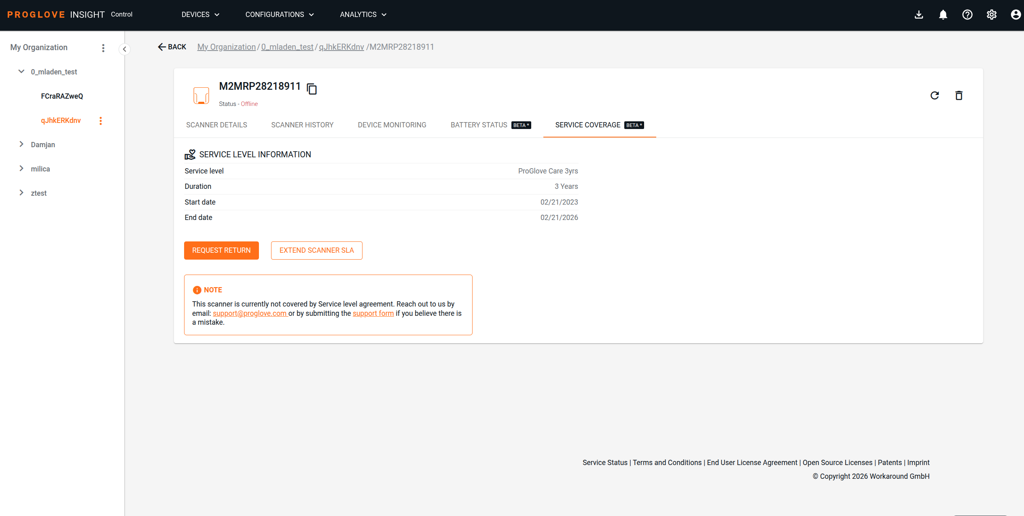Viewport: 1024px width, 516px height.
Task: Click the ProGlove Care 3yrs value
Action: pyautogui.click(x=548, y=171)
